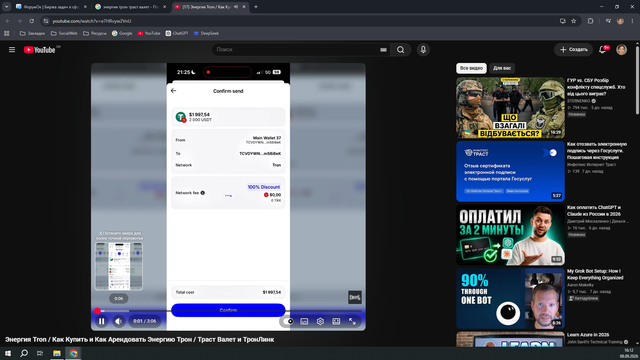Switch the player to theater mode

[x=336, y=321]
